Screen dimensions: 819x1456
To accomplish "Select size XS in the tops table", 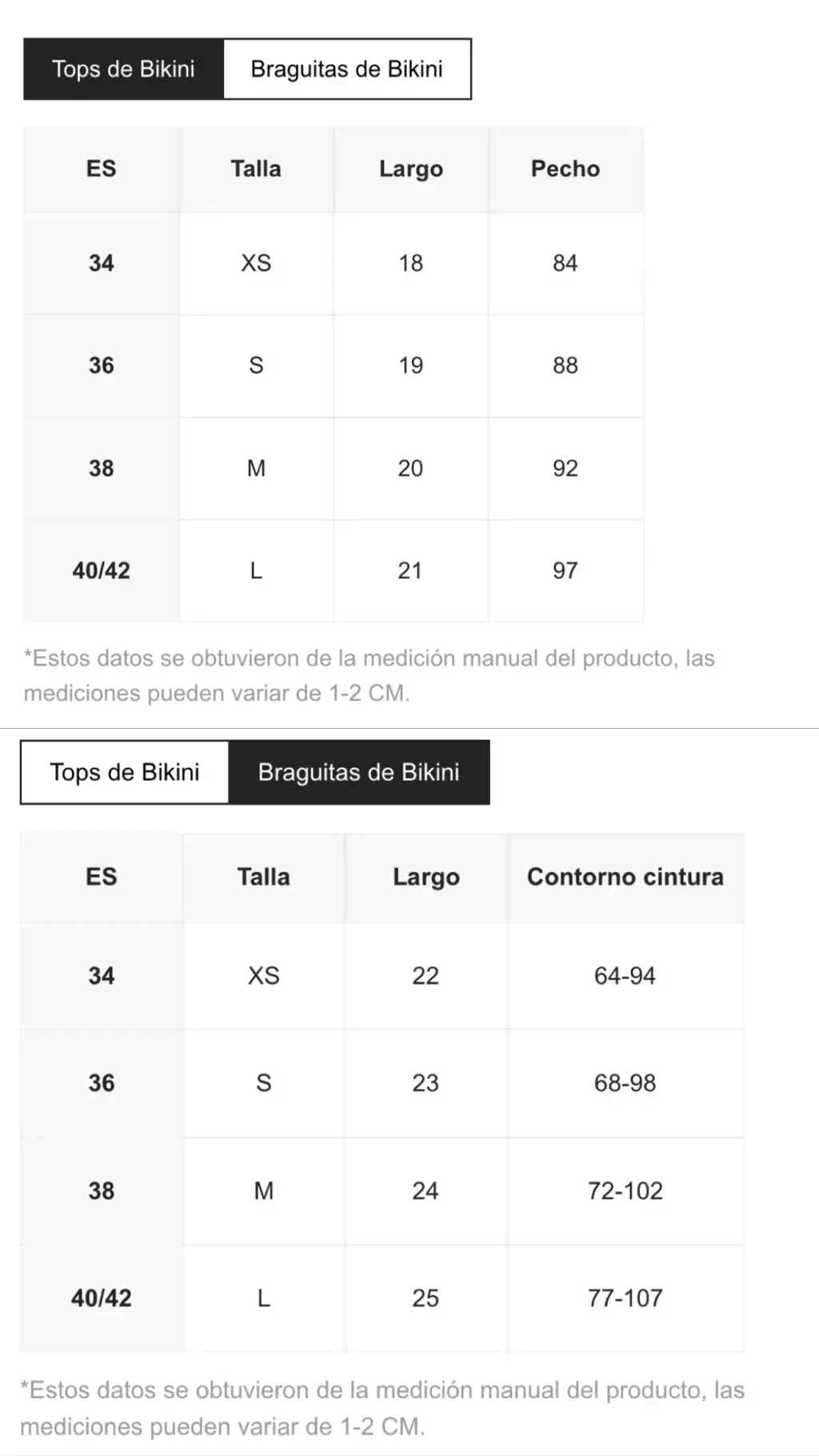I will coord(256,263).
